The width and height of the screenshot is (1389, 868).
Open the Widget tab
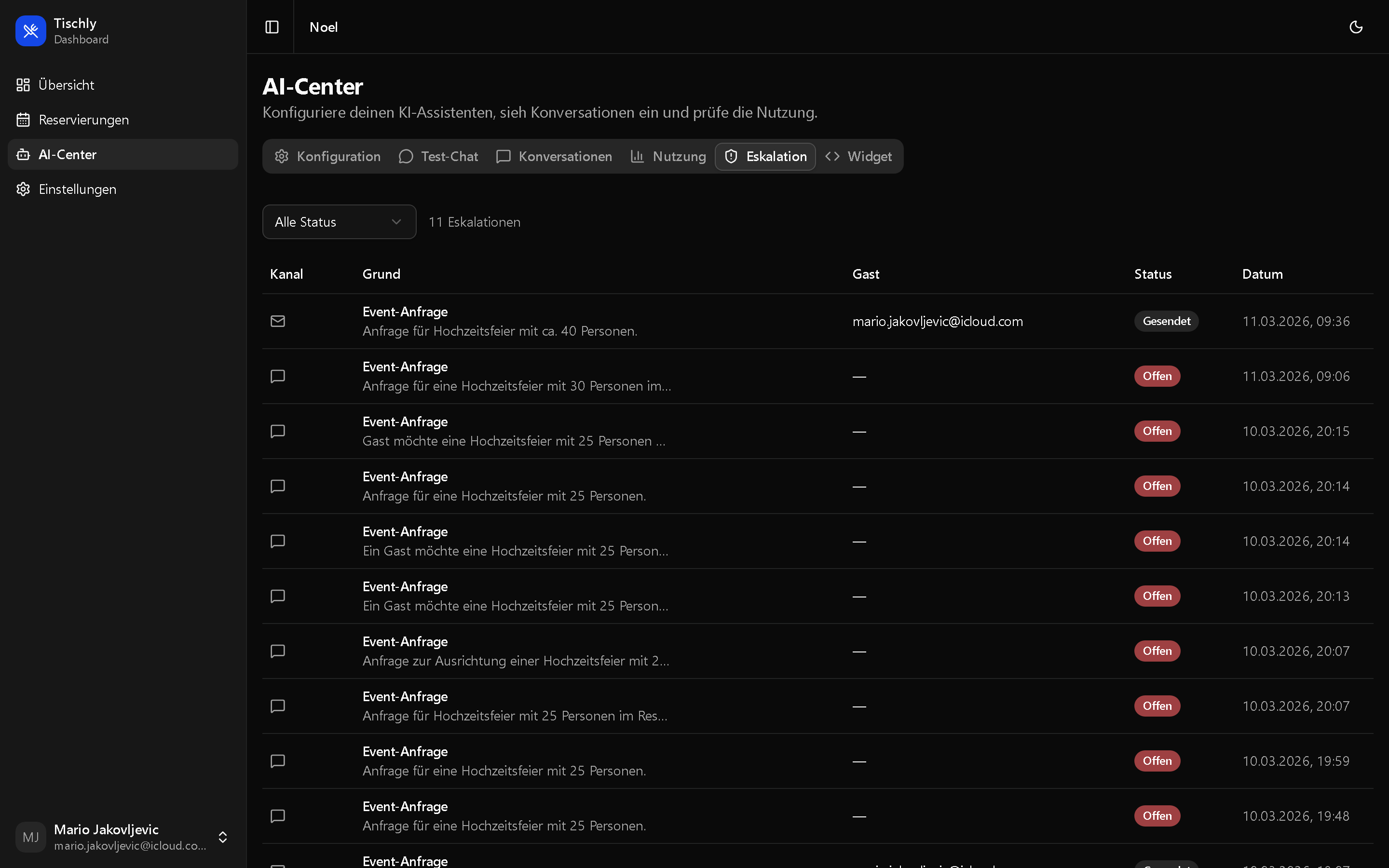pos(858,157)
